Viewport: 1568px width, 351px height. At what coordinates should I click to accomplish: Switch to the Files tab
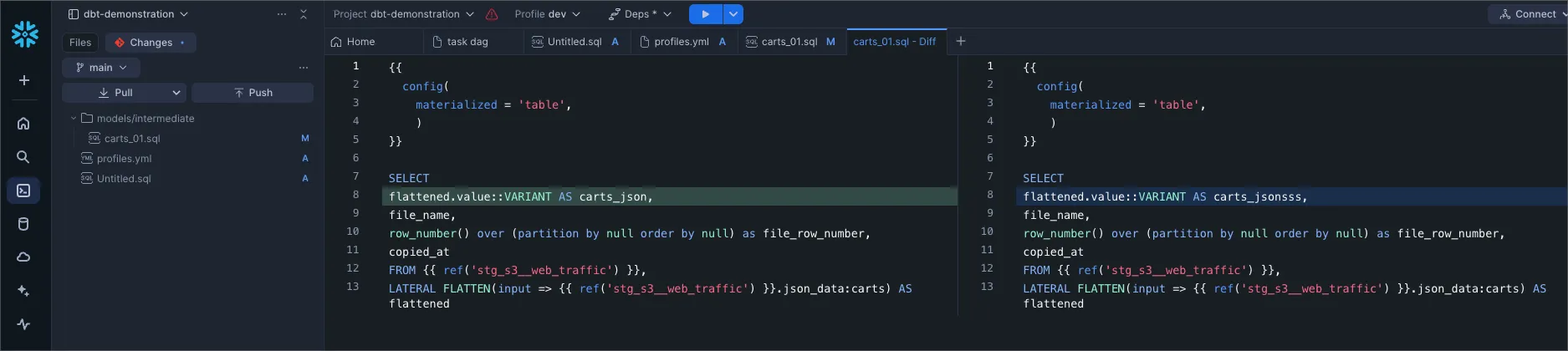80,43
